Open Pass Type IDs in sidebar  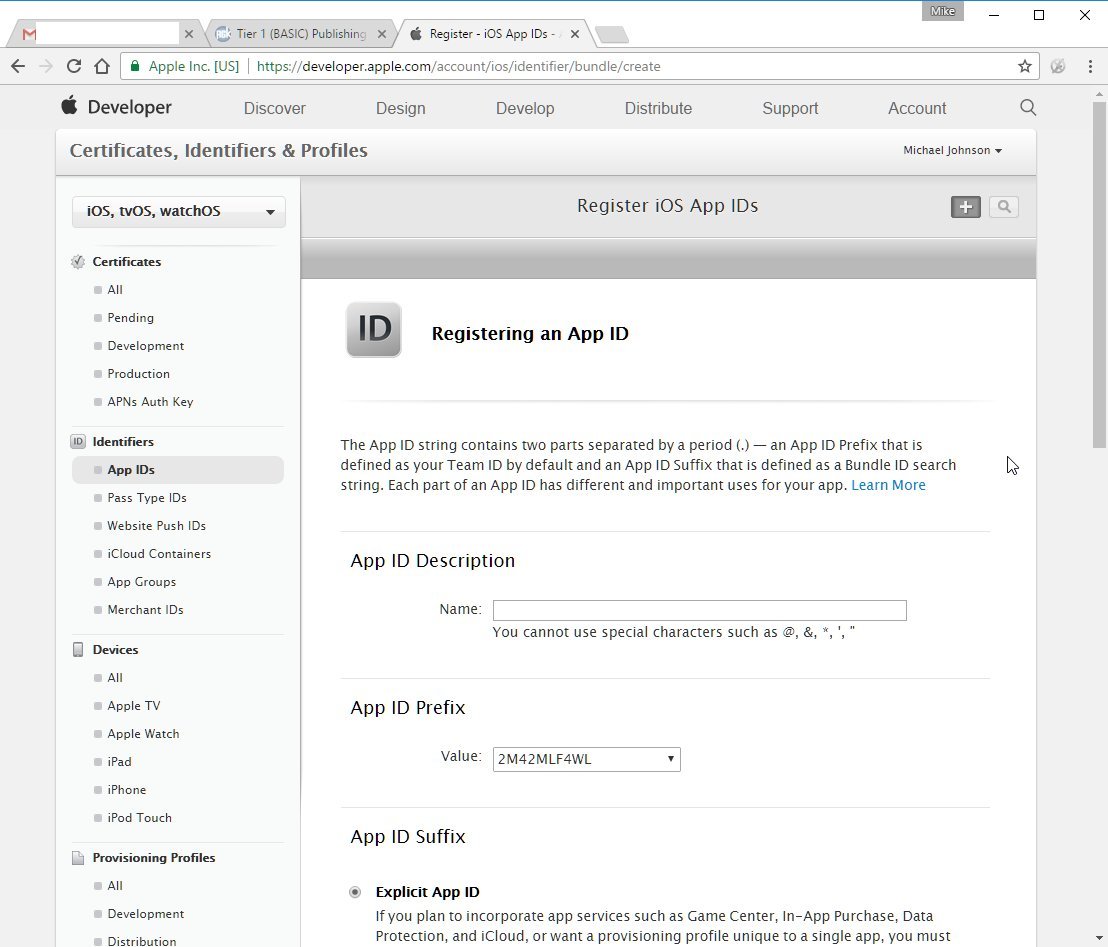pos(147,498)
